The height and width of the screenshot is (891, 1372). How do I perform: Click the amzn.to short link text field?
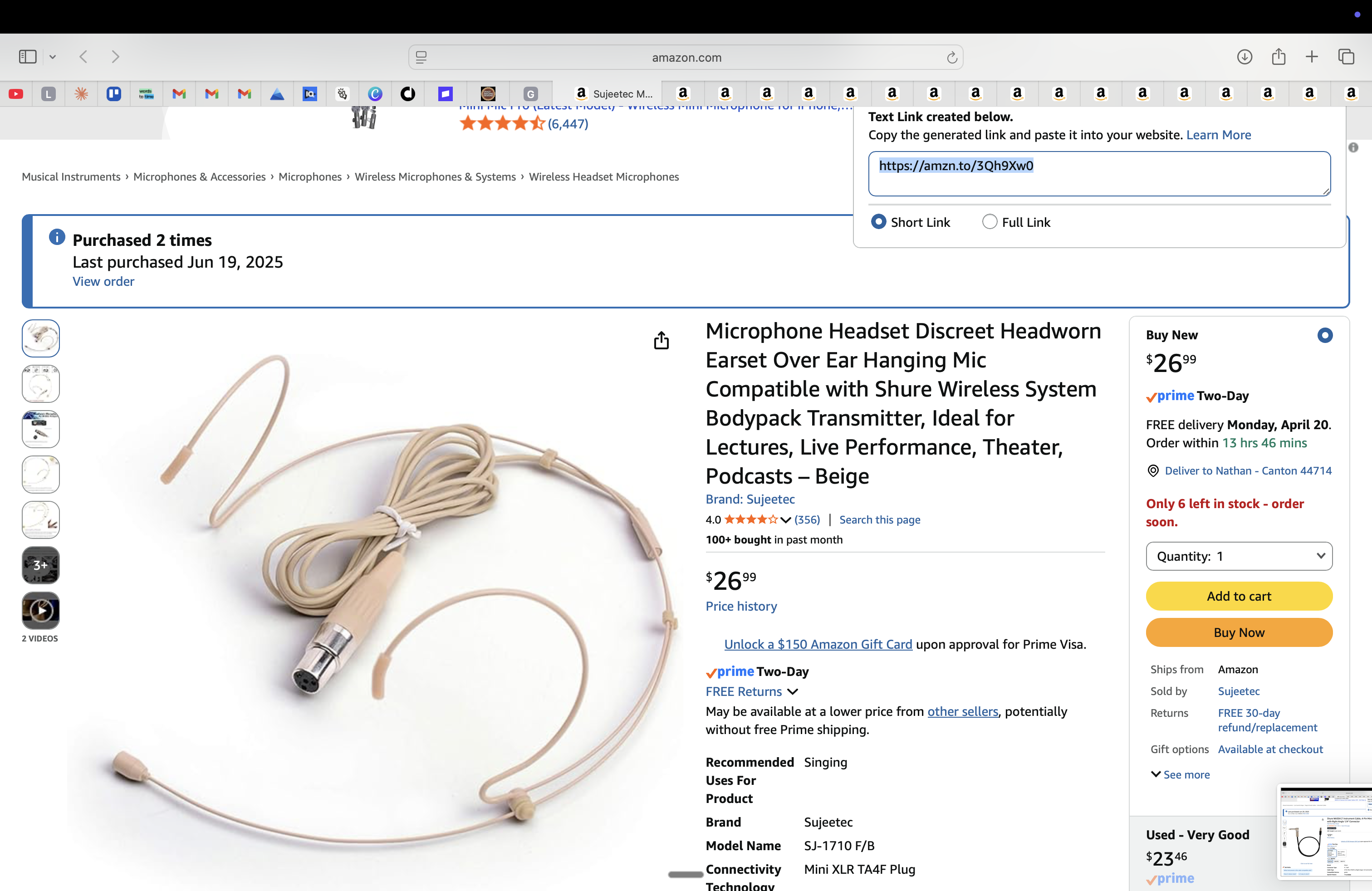click(1099, 173)
